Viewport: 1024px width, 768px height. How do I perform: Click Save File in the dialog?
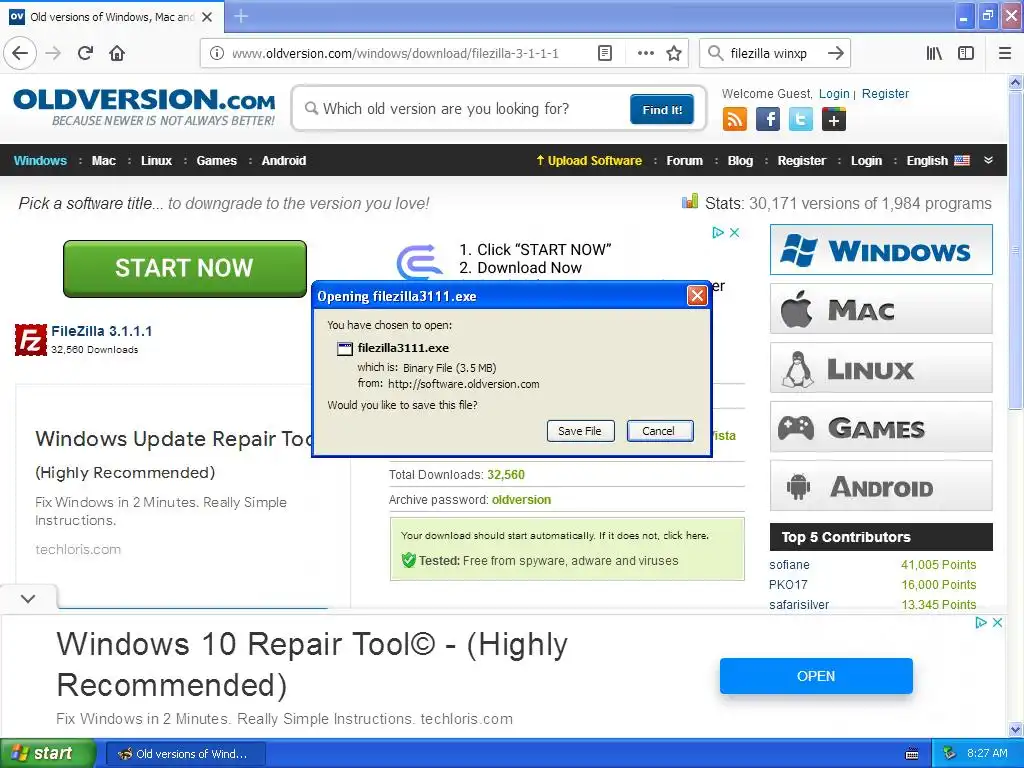pos(580,431)
